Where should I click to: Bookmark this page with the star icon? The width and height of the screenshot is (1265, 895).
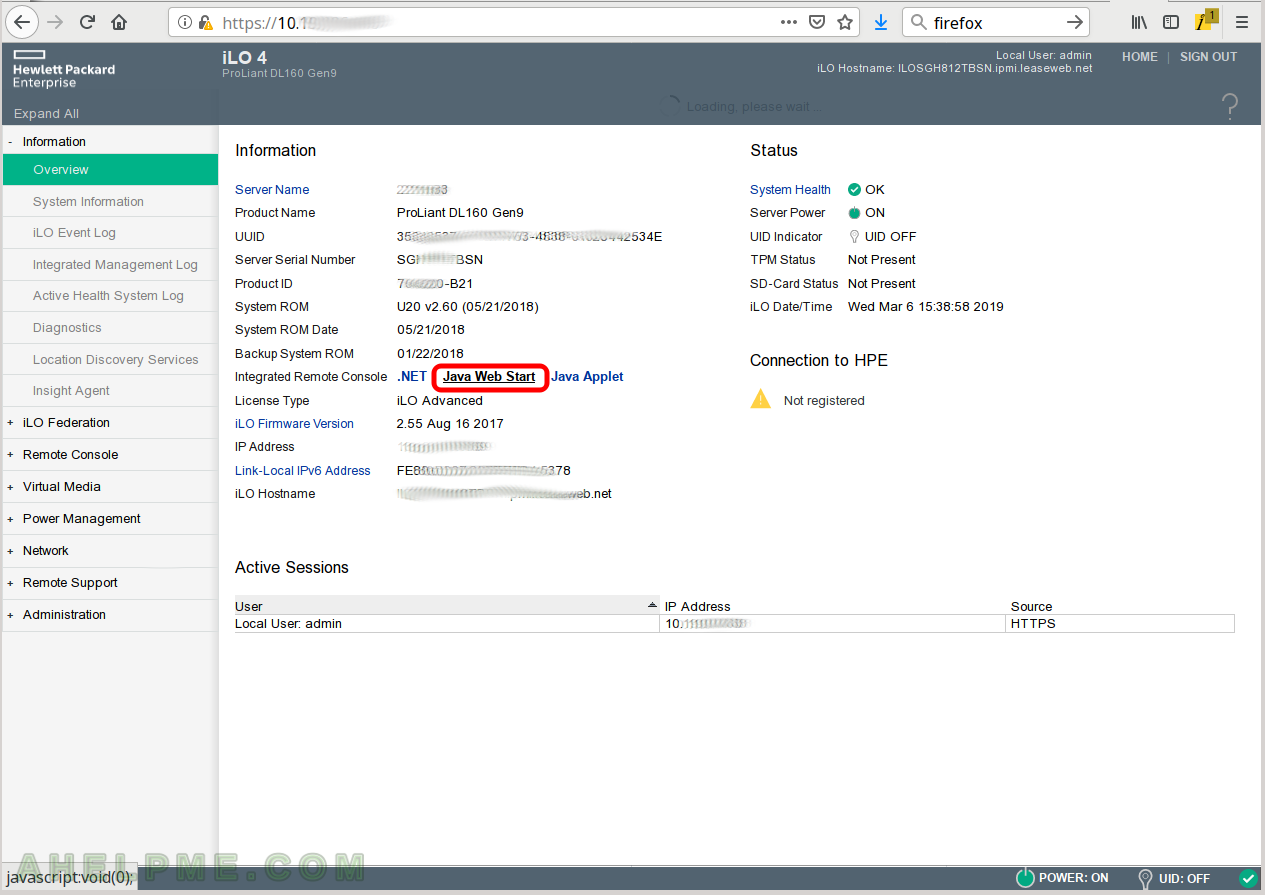pyautogui.click(x=845, y=22)
